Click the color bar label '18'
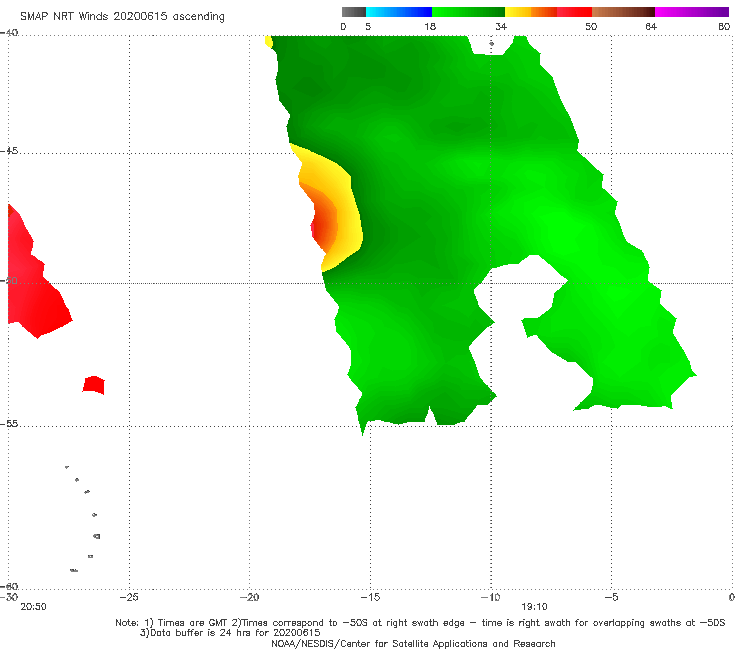 pos(430,26)
